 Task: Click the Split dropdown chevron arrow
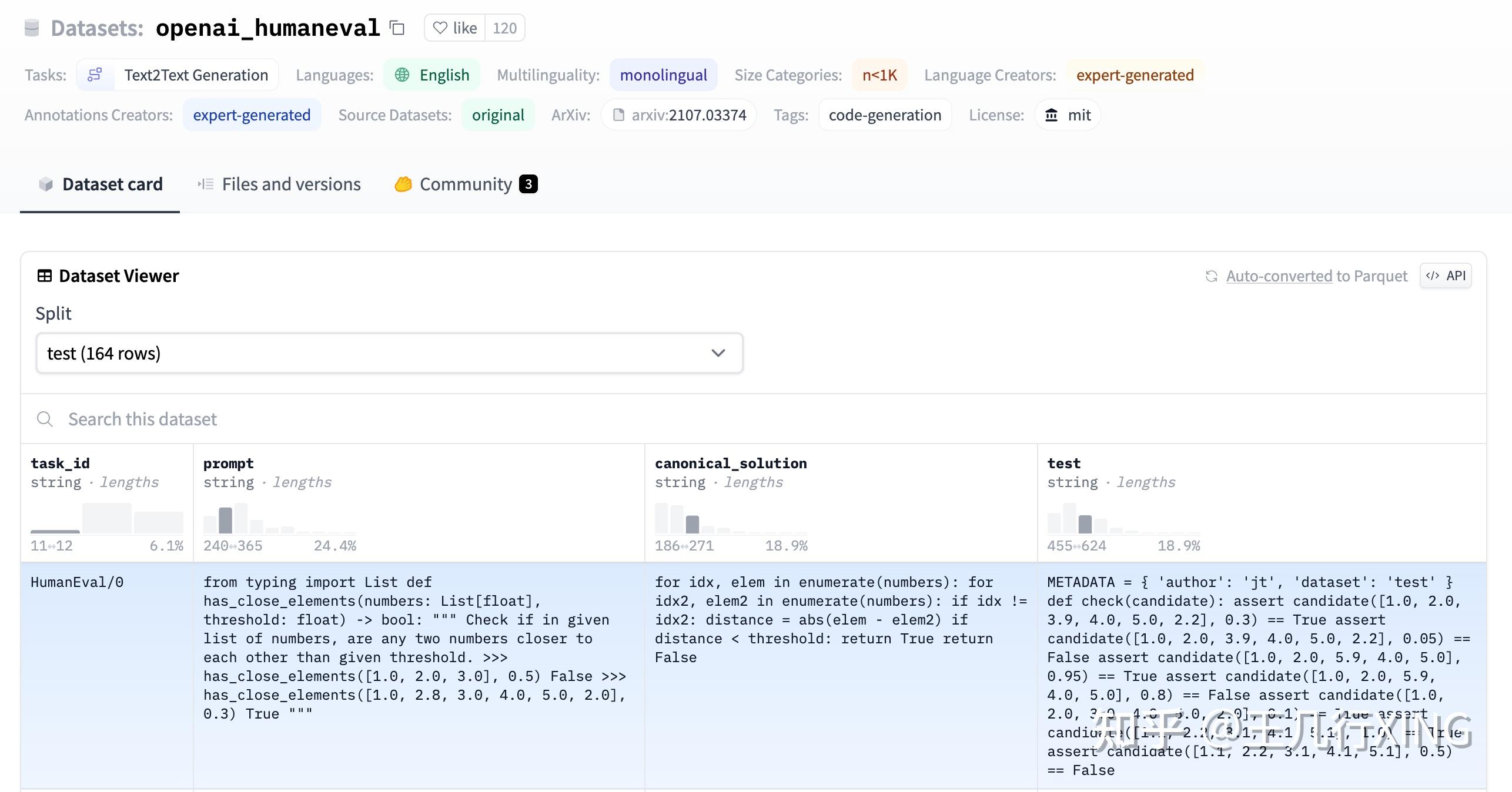tap(718, 353)
